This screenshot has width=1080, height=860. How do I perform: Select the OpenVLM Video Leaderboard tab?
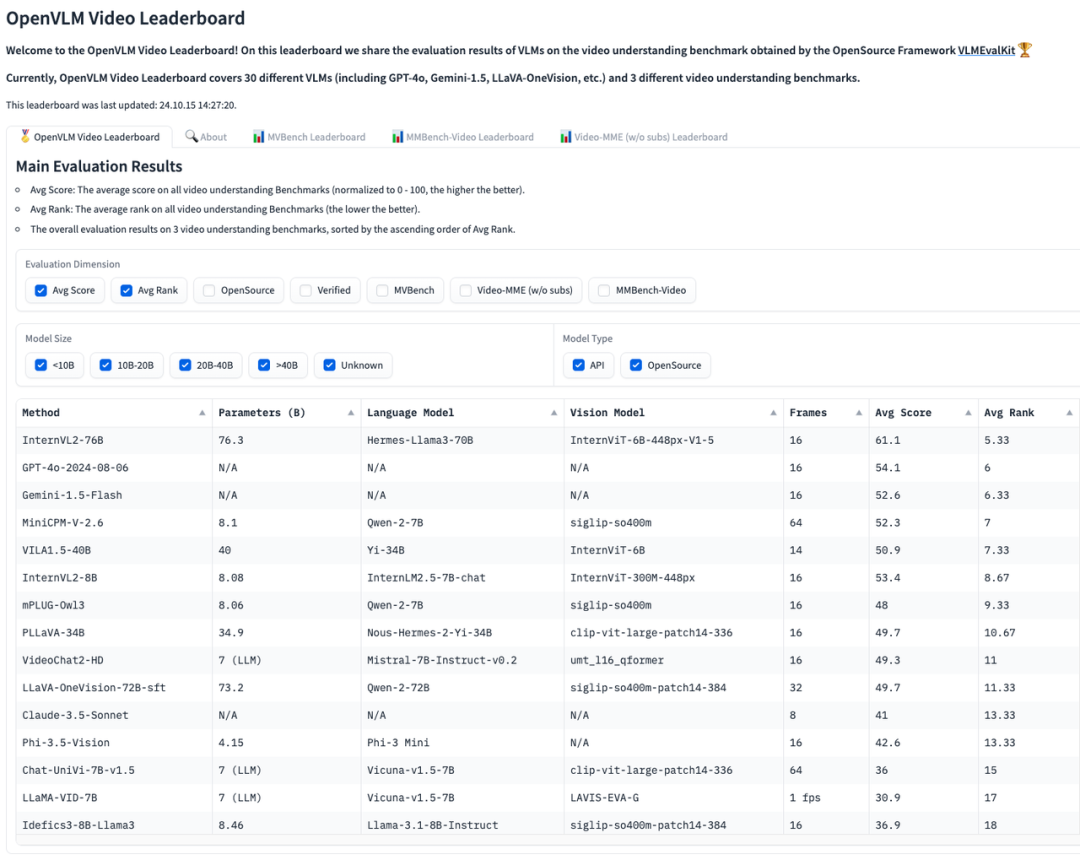(x=90, y=137)
